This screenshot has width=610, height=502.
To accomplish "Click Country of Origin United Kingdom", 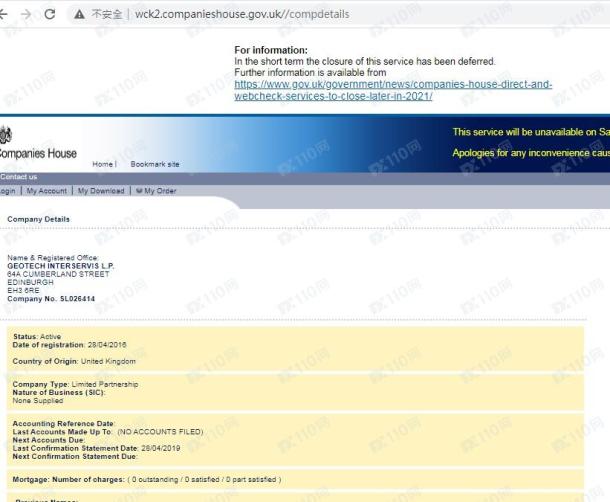I will coord(74,361).
